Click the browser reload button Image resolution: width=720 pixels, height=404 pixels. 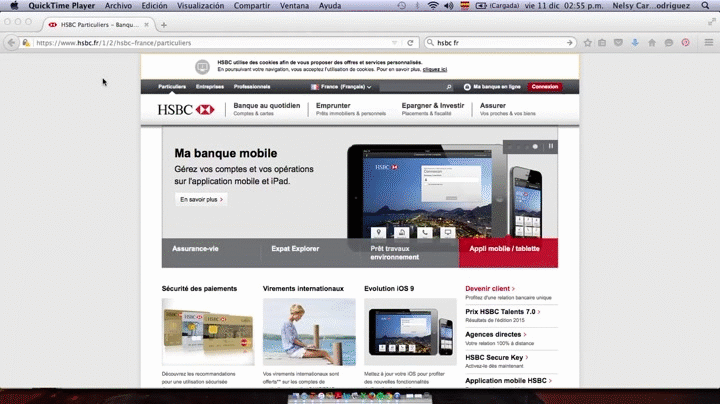pos(410,43)
